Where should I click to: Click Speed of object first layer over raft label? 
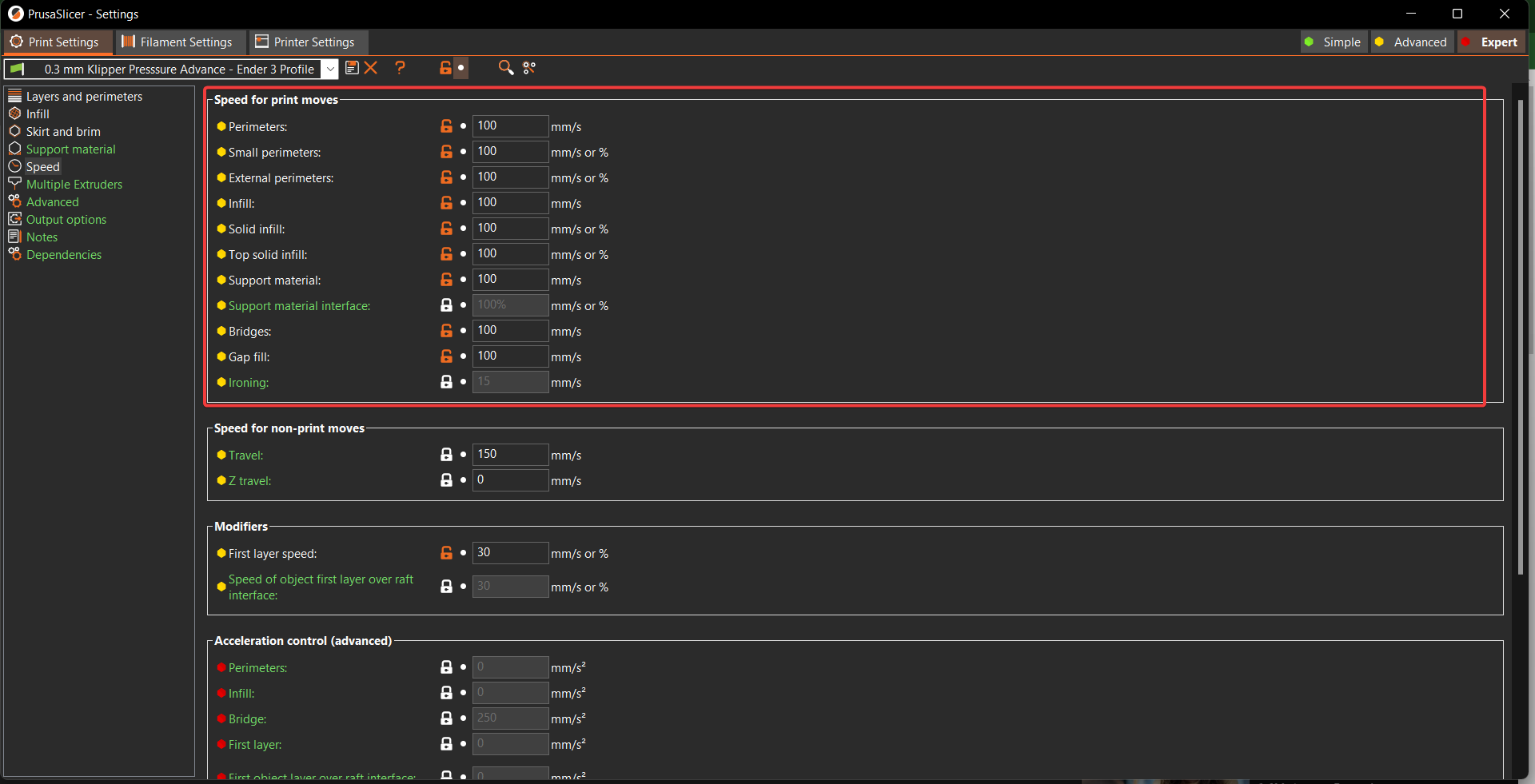[321, 587]
